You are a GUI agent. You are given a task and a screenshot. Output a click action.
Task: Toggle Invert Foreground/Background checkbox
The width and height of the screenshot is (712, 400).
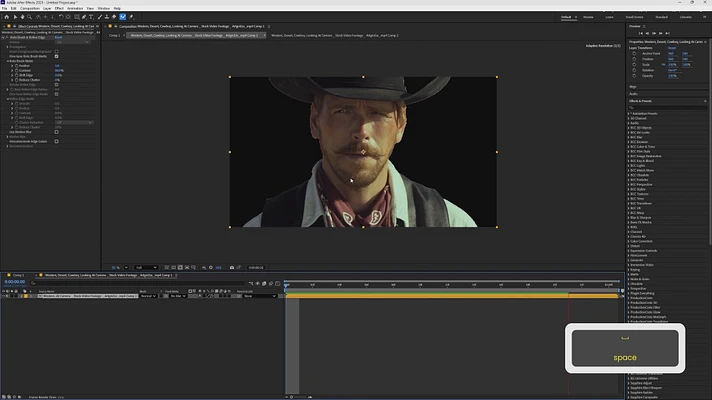(56, 52)
